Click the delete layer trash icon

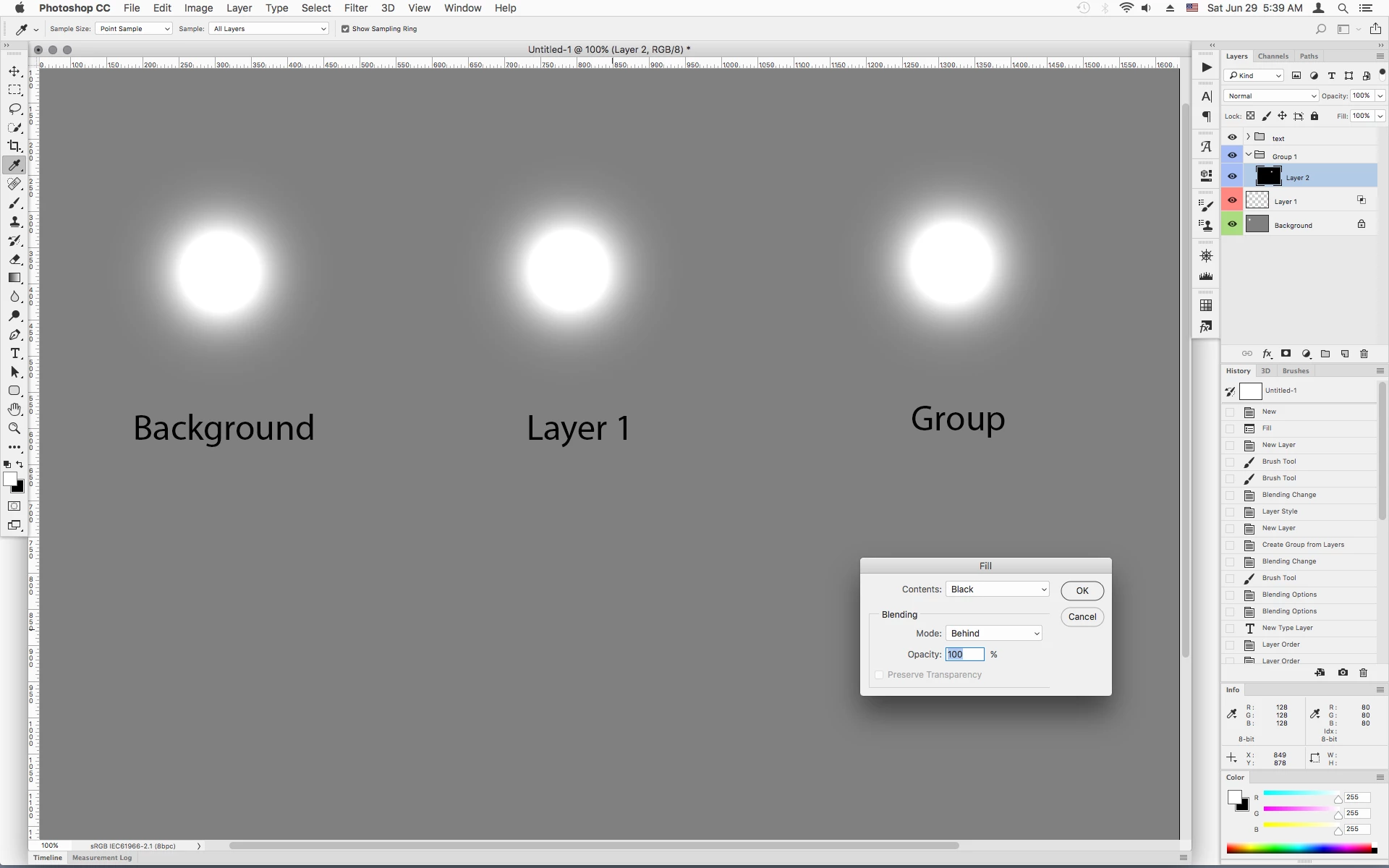click(1364, 354)
